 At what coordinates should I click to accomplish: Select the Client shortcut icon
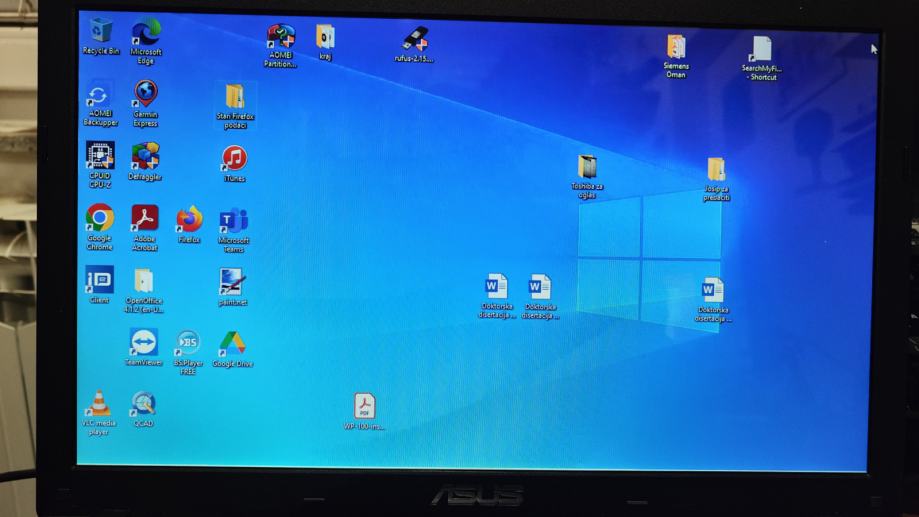click(100, 284)
